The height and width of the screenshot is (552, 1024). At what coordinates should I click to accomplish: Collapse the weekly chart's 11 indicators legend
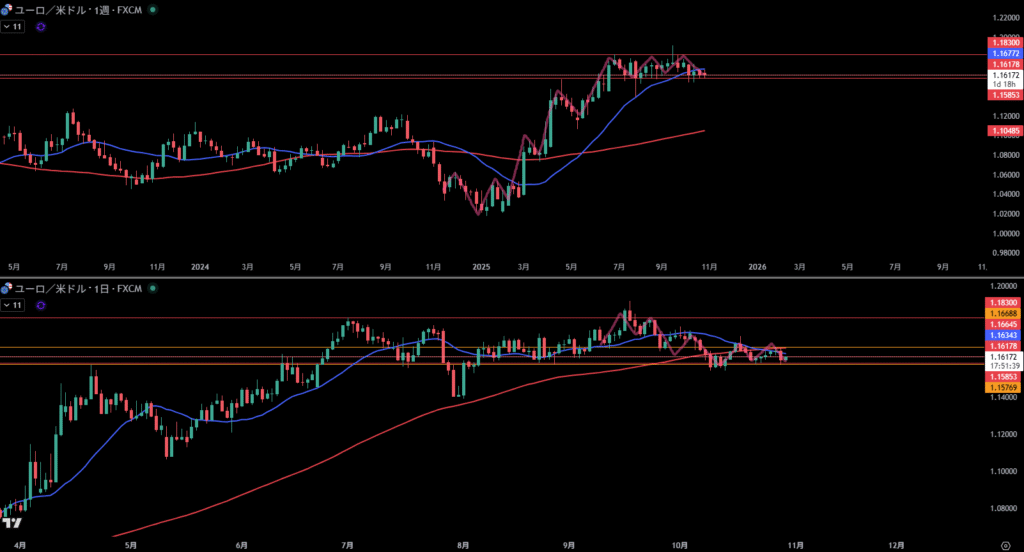(13, 27)
